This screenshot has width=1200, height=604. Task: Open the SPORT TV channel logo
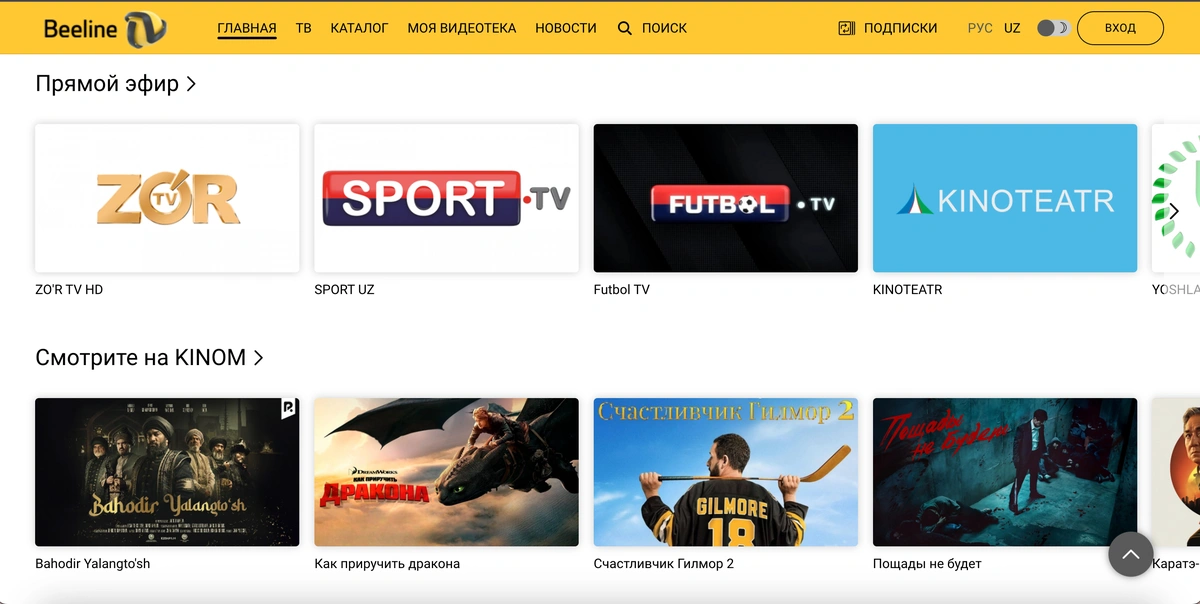pos(446,198)
